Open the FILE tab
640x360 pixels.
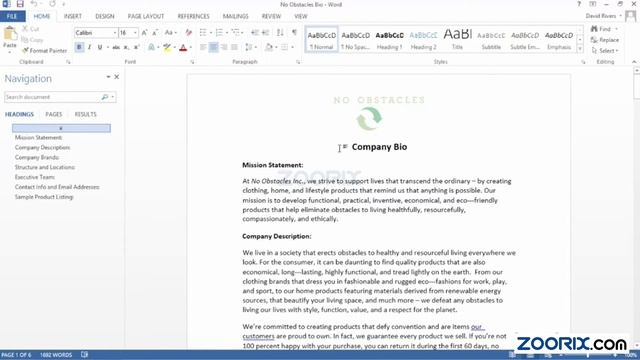click(x=12, y=16)
